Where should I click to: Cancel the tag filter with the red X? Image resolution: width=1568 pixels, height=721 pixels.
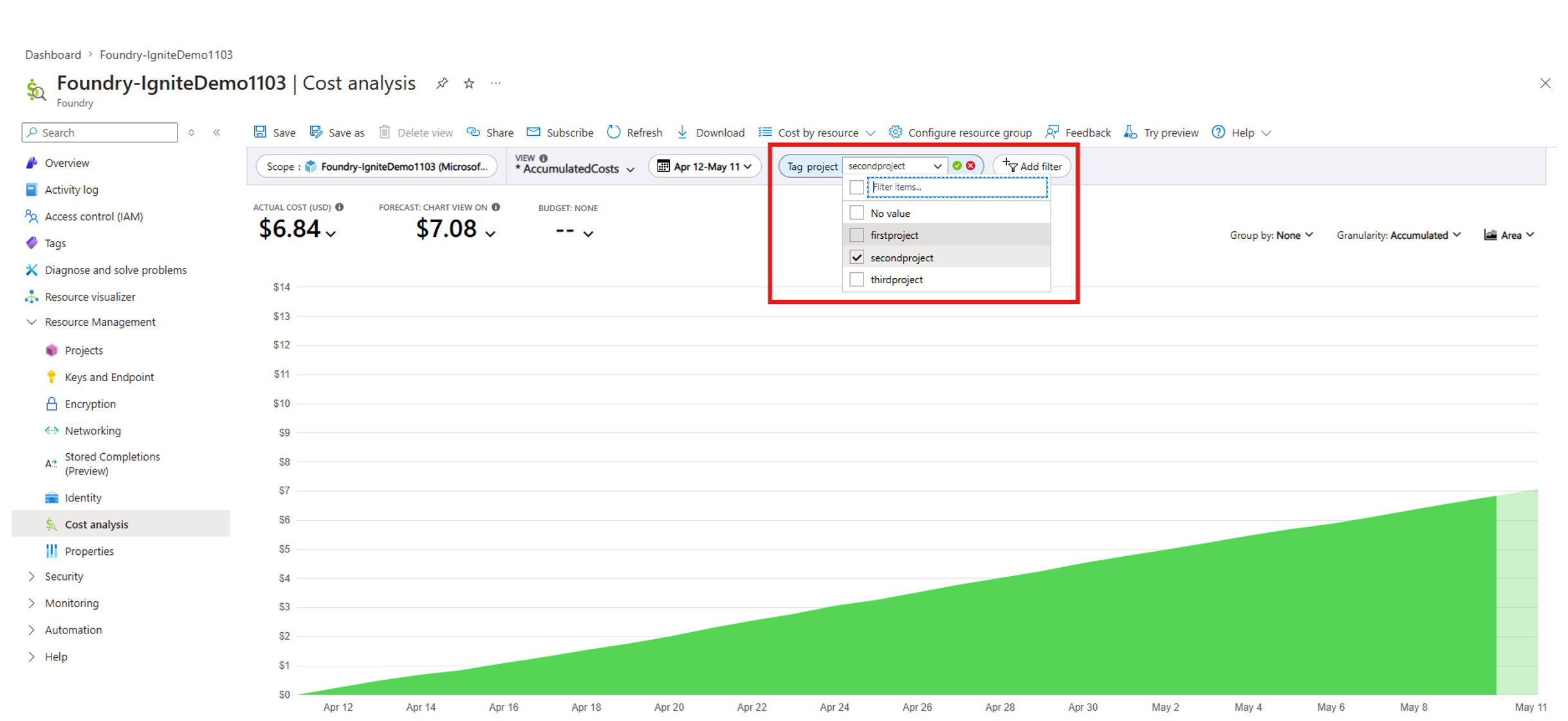tap(971, 166)
